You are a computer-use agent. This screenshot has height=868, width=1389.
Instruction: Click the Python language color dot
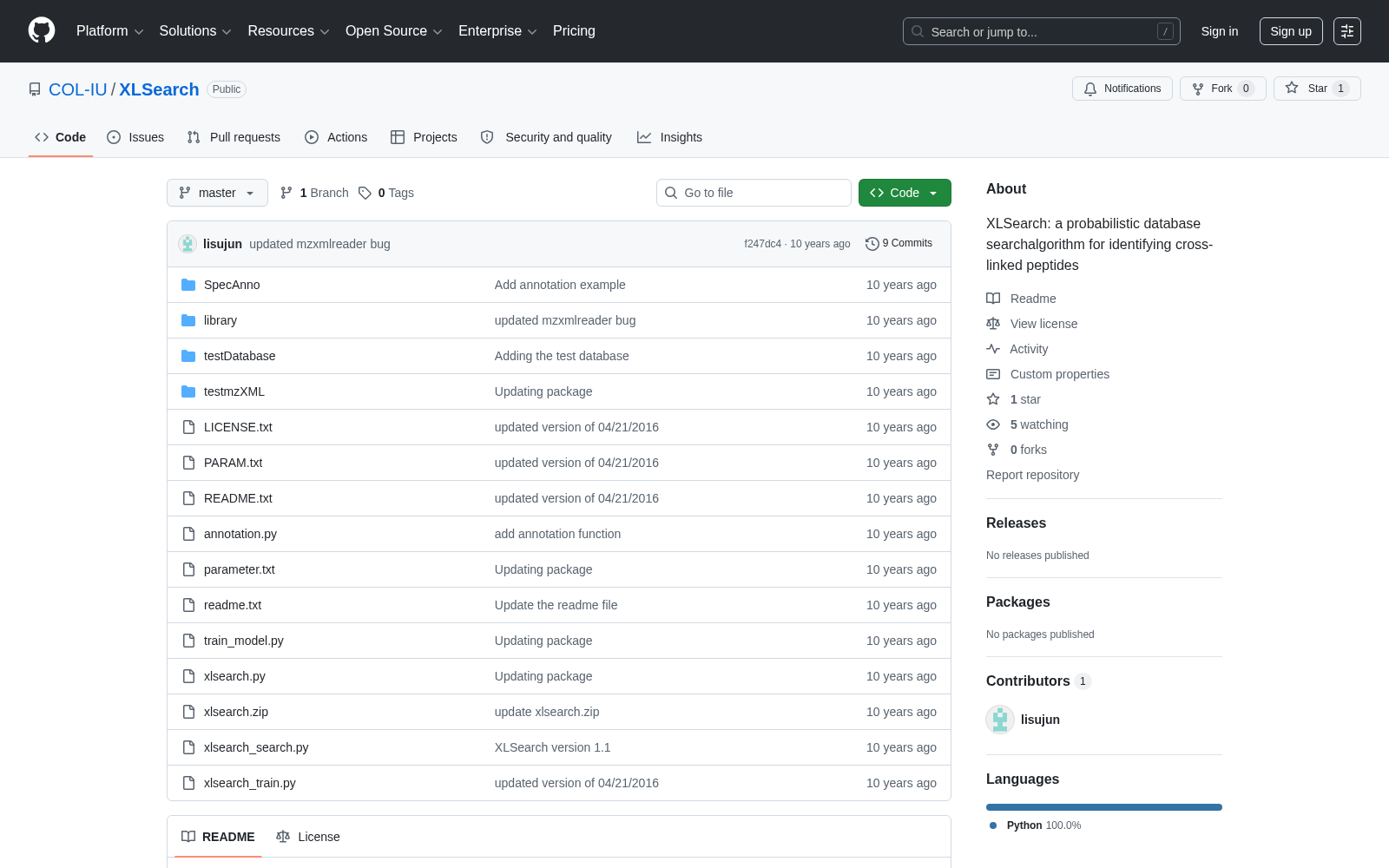pyautogui.click(x=993, y=825)
